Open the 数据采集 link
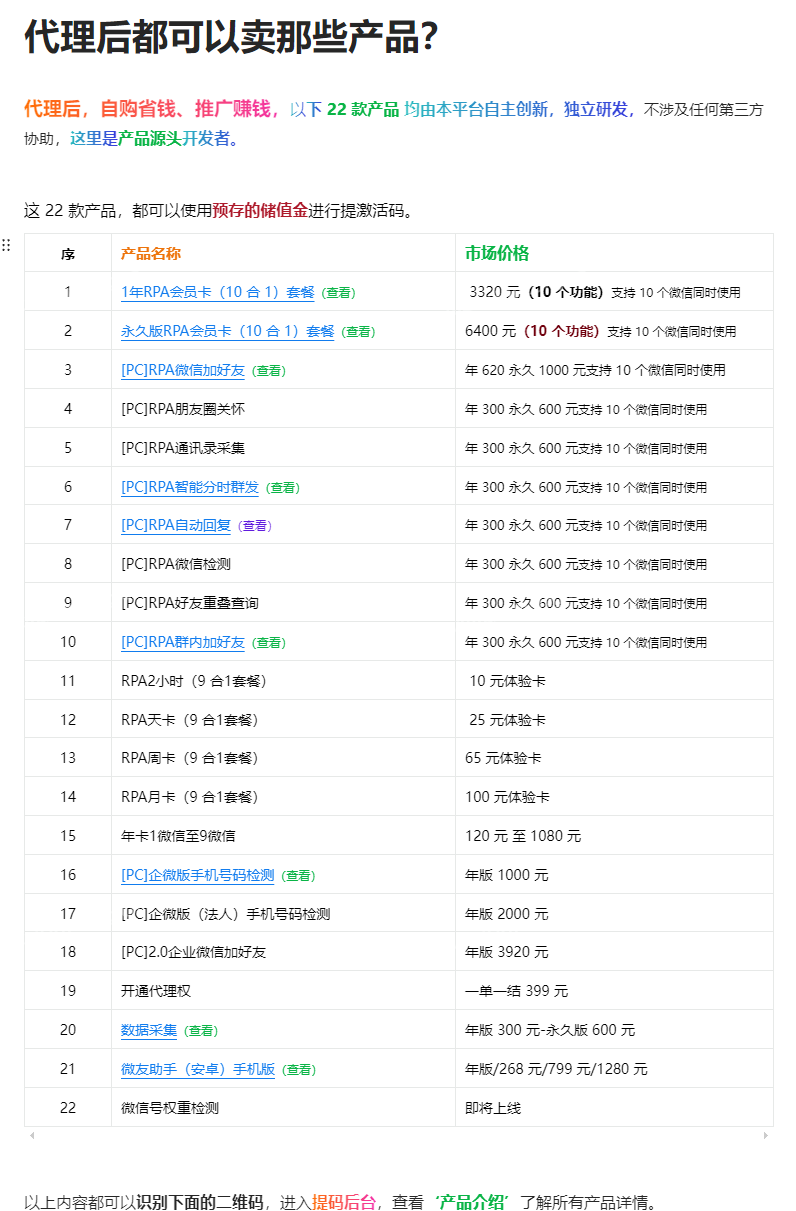Viewport: 796px width, 1211px height. click(149, 1030)
